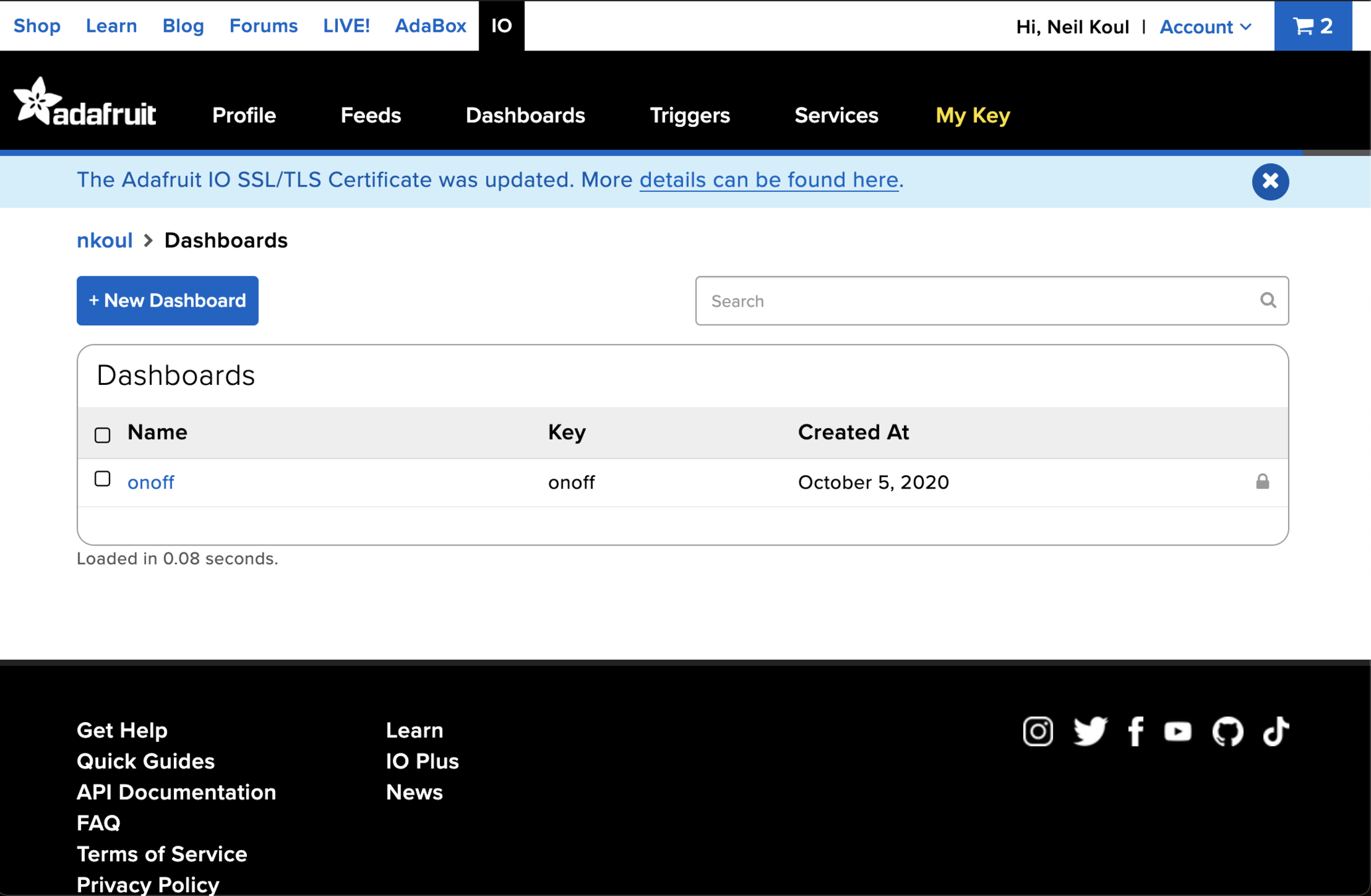Click the Twitter bird icon
The image size is (1371, 896).
click(1090, 731)
